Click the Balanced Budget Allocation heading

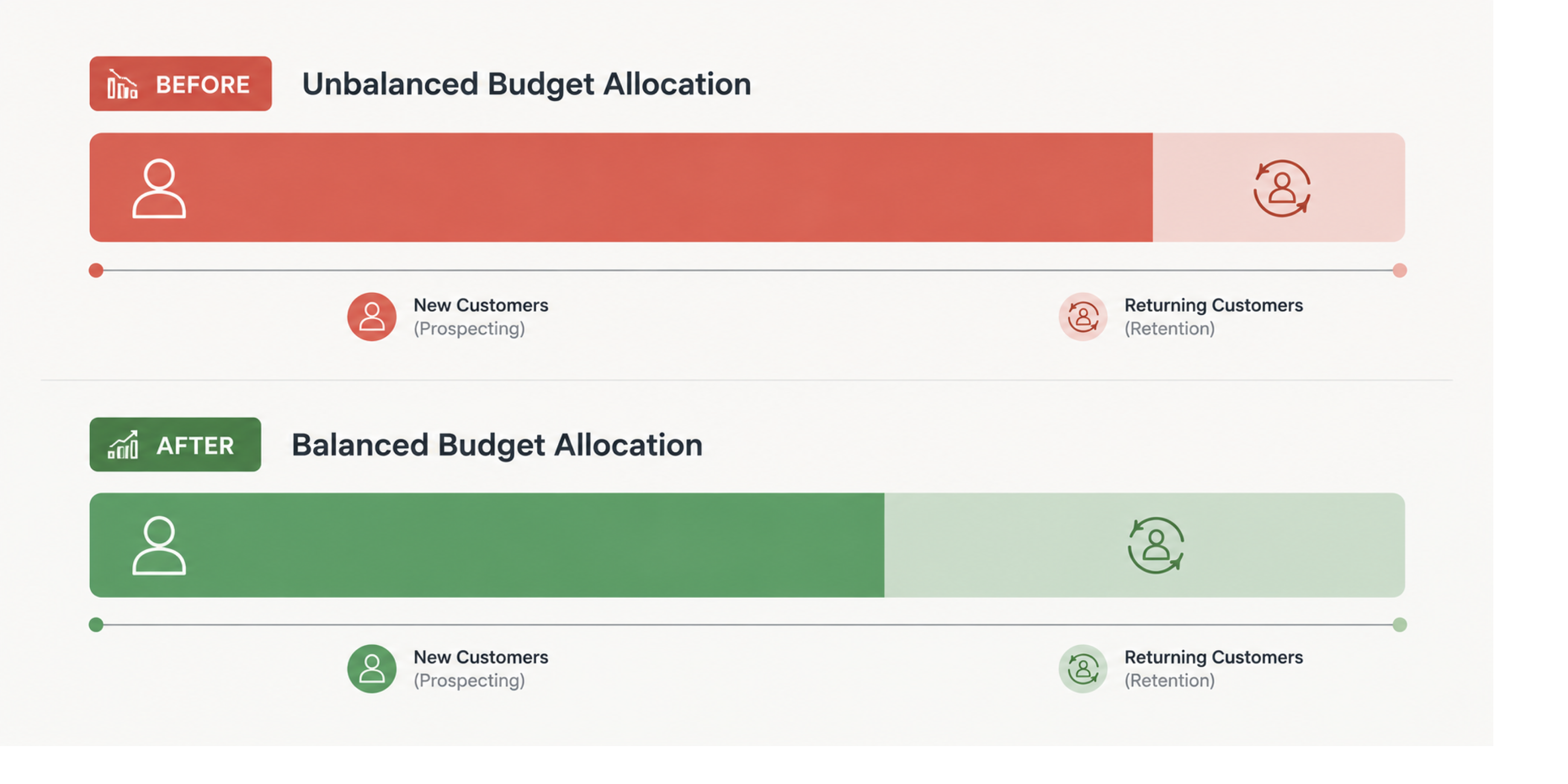coord(497,445)
